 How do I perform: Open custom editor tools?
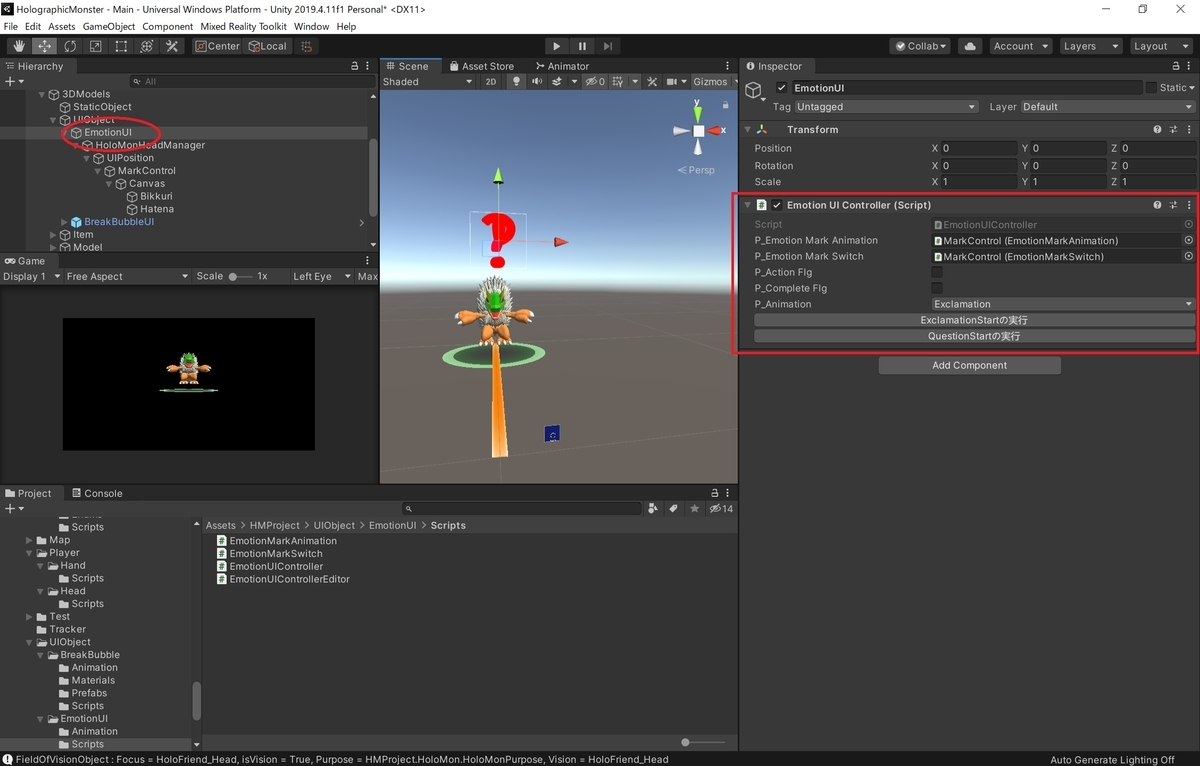pos(172,46)
